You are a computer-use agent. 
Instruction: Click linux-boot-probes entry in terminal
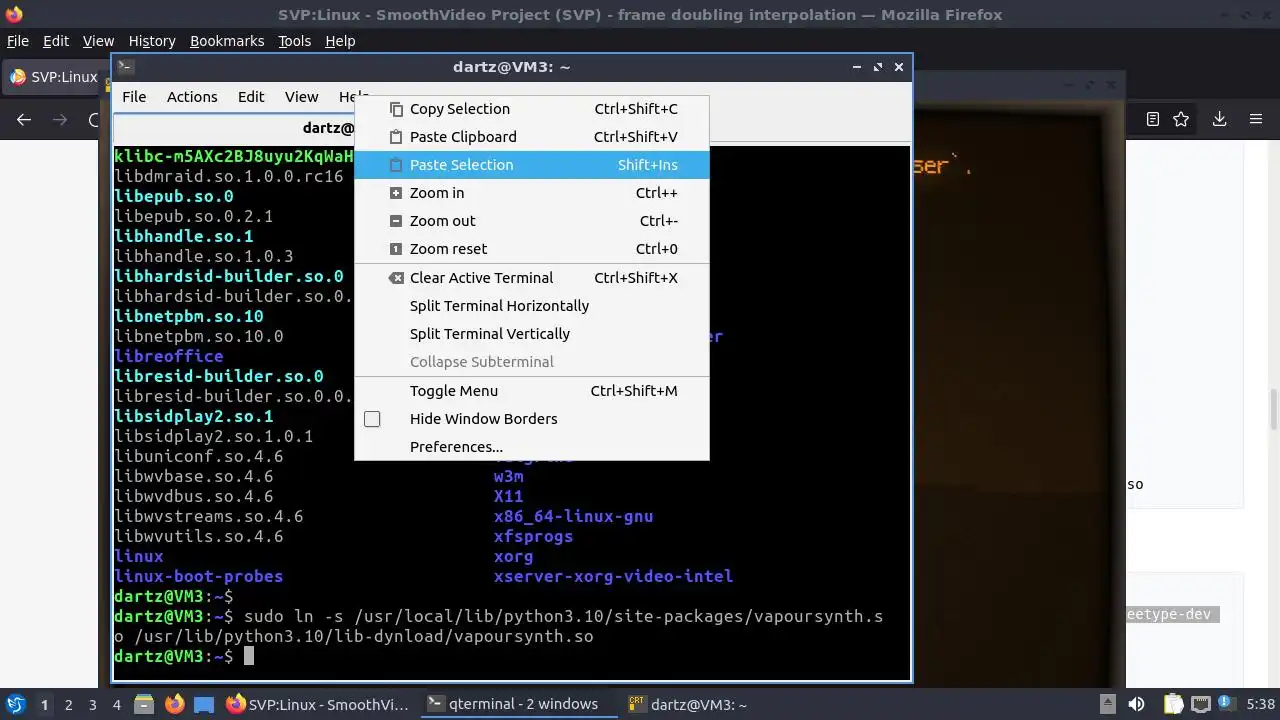tap(198, 576)
